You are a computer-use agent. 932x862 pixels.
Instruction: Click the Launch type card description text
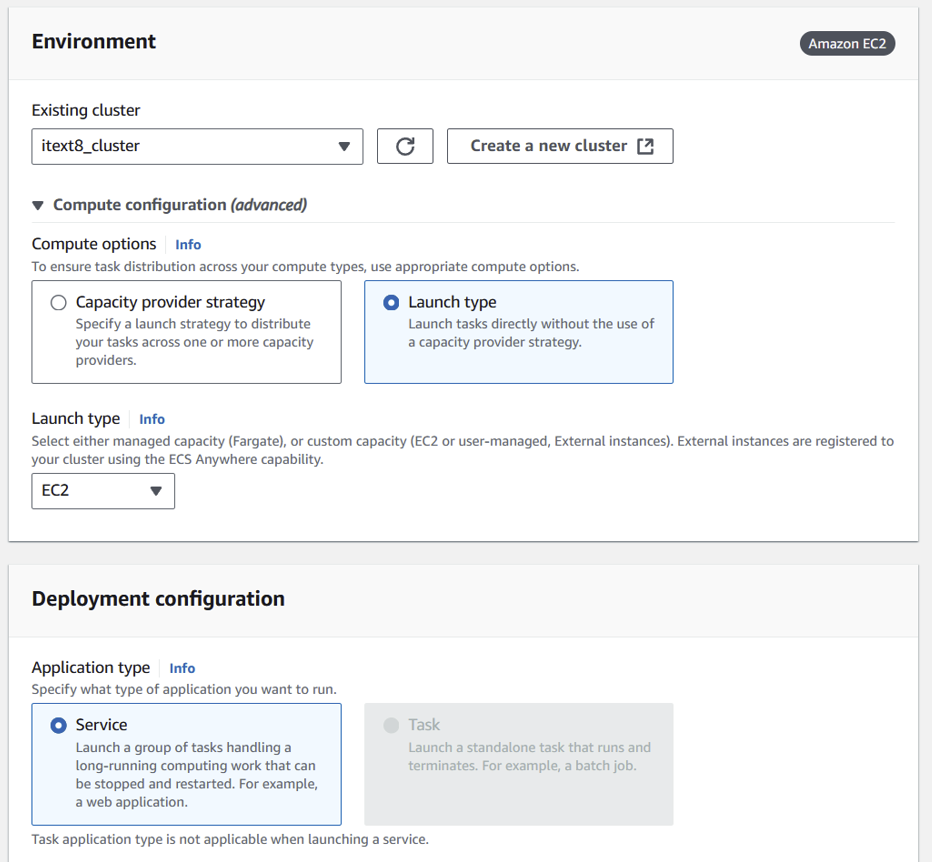click(x=531, y=333)
